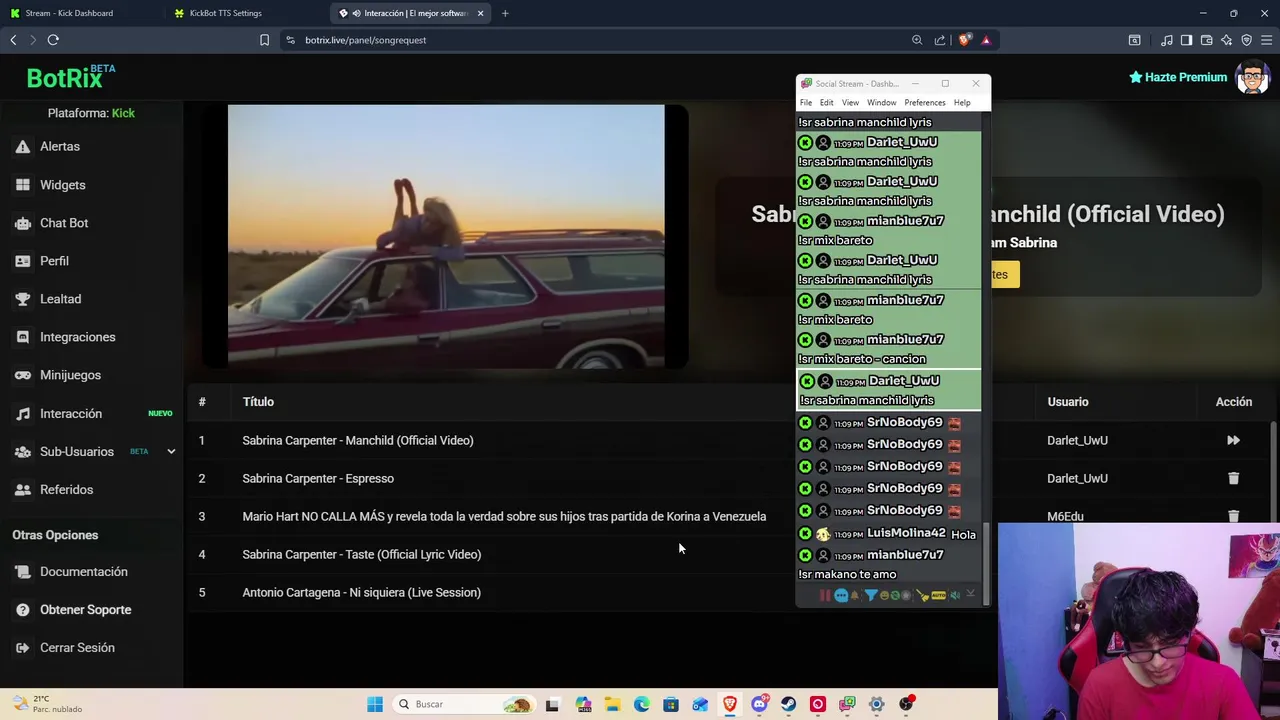
Task: Toggle the browser sidebar panel
Action: coord(1186,40)
